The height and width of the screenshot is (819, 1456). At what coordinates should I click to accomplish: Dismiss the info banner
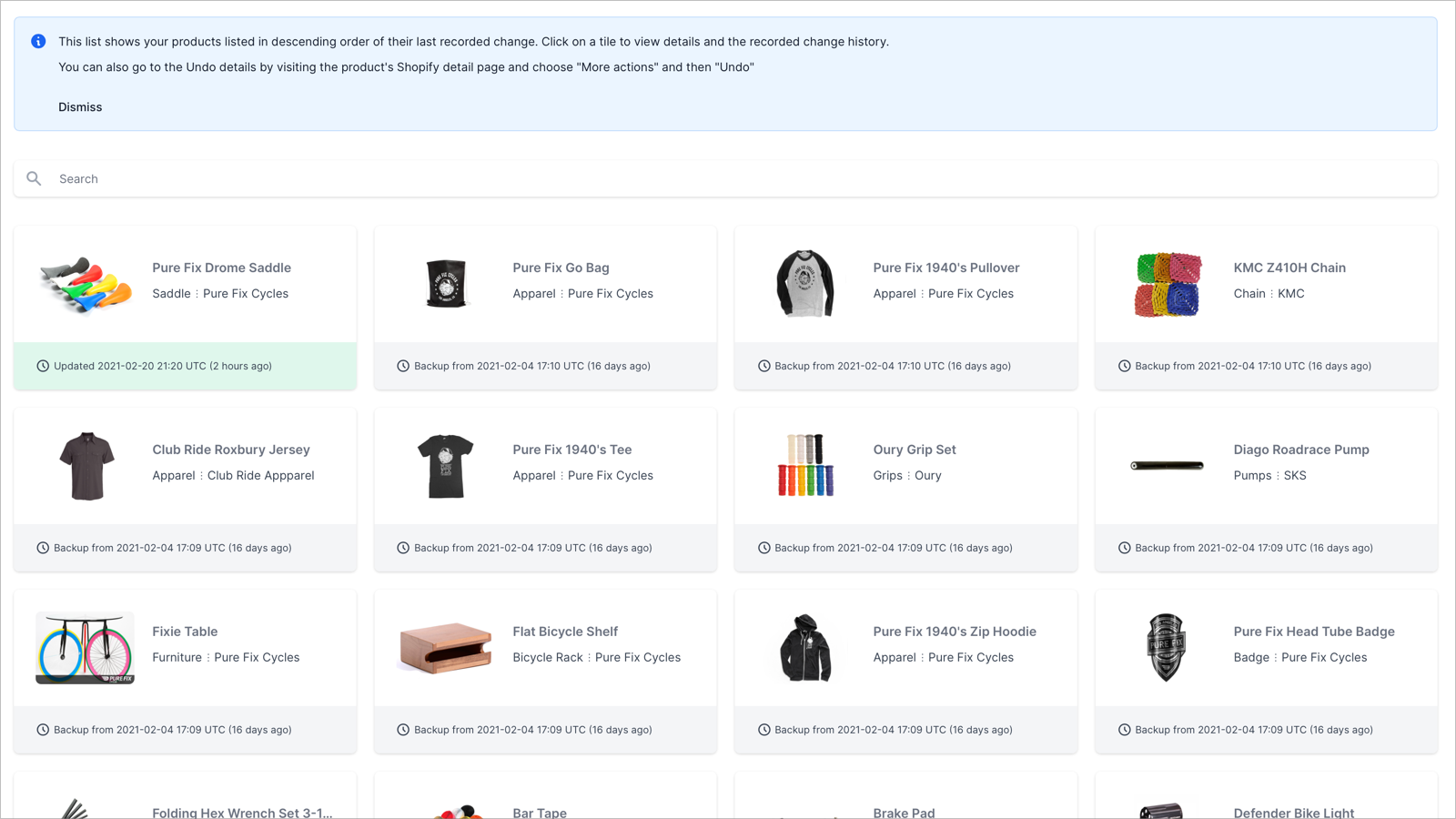click(80, 106)
